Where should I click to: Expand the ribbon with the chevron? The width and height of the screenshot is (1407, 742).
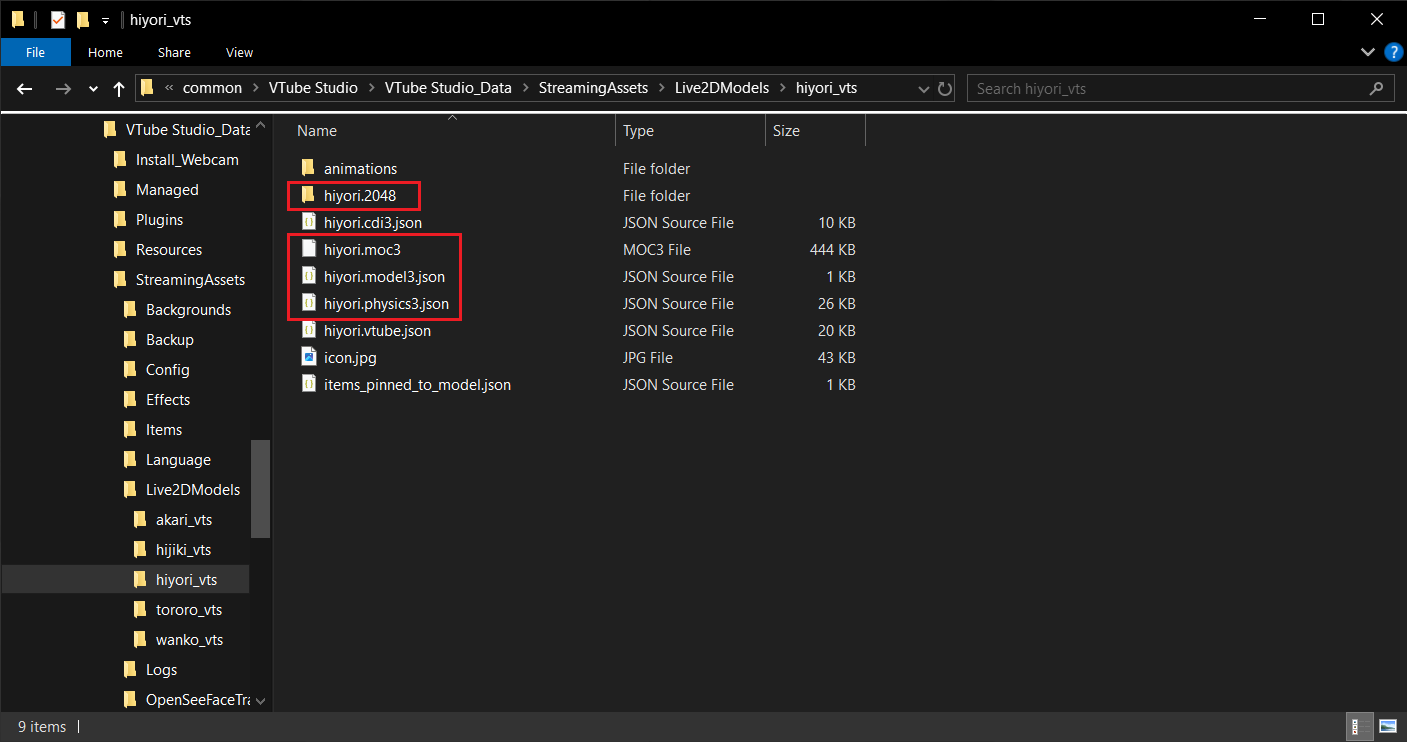pos(1368,51)
